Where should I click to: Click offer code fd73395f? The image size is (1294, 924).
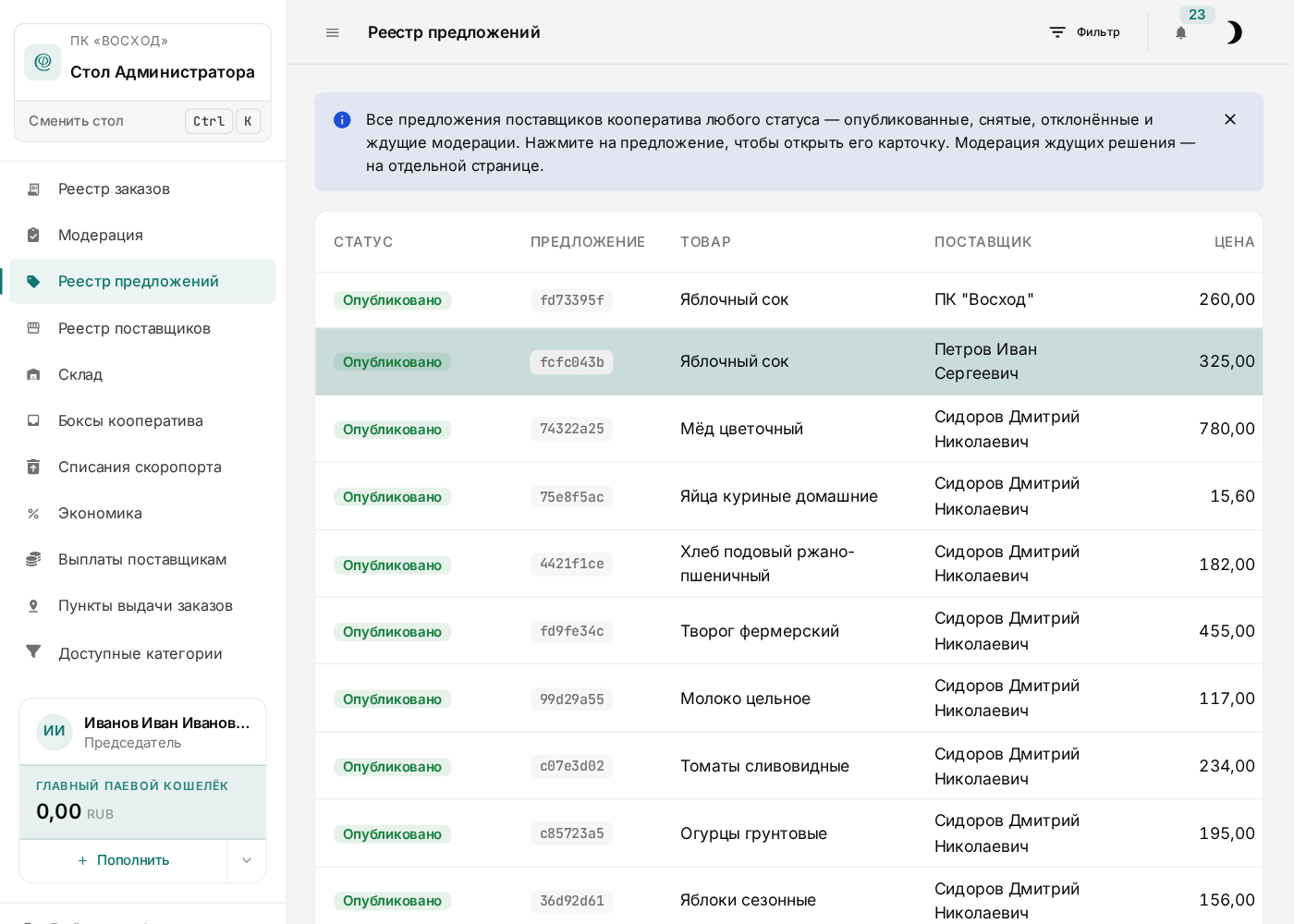tap(571, 300)
